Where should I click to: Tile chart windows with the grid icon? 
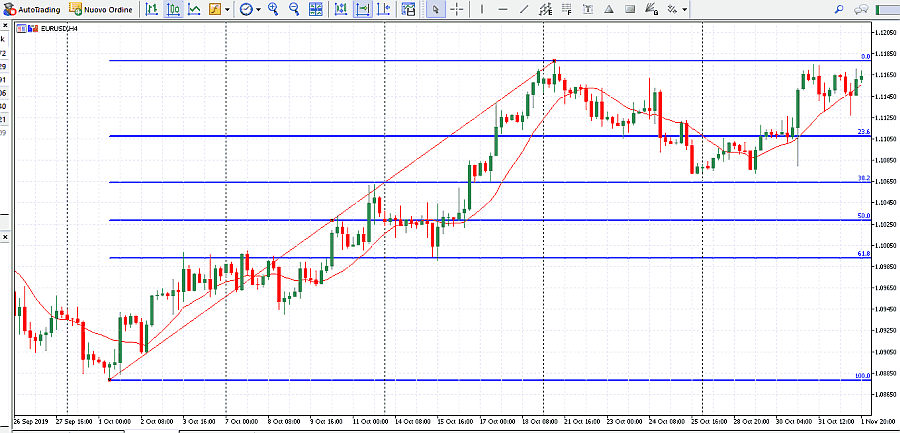(x=317, y=9)
